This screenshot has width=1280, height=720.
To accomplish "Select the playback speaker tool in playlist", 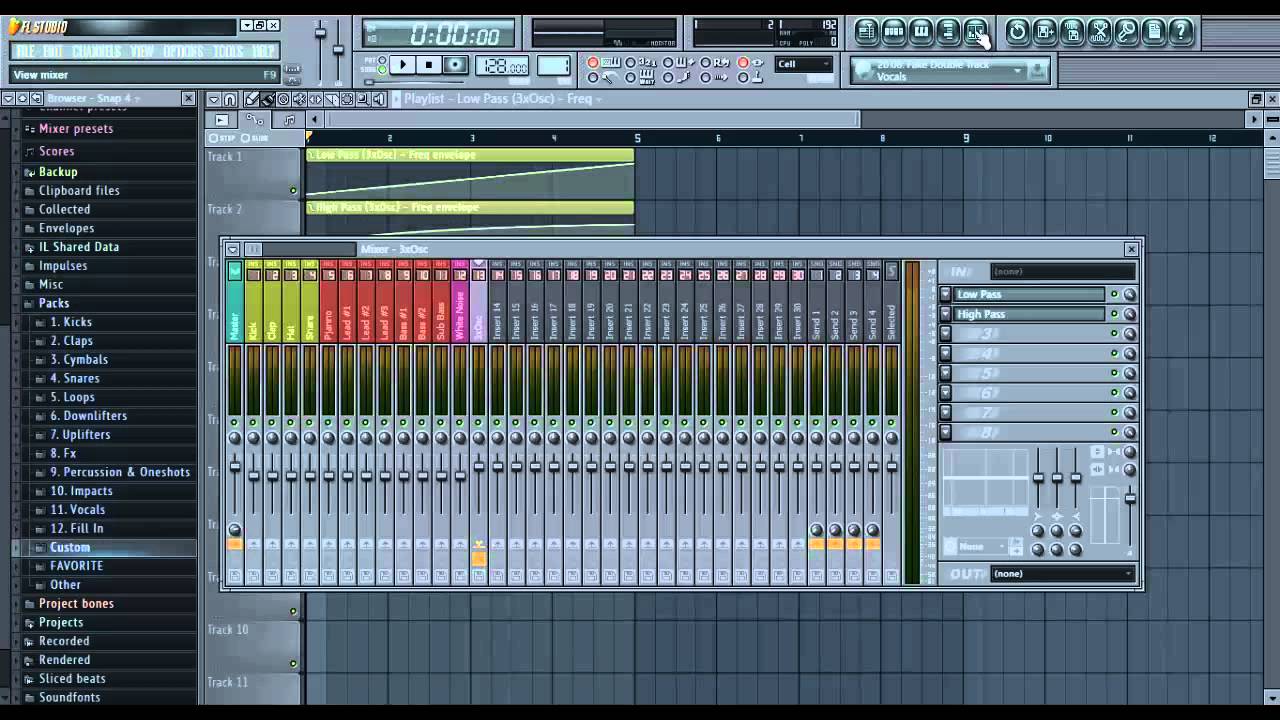I will (x=380, y=99).
